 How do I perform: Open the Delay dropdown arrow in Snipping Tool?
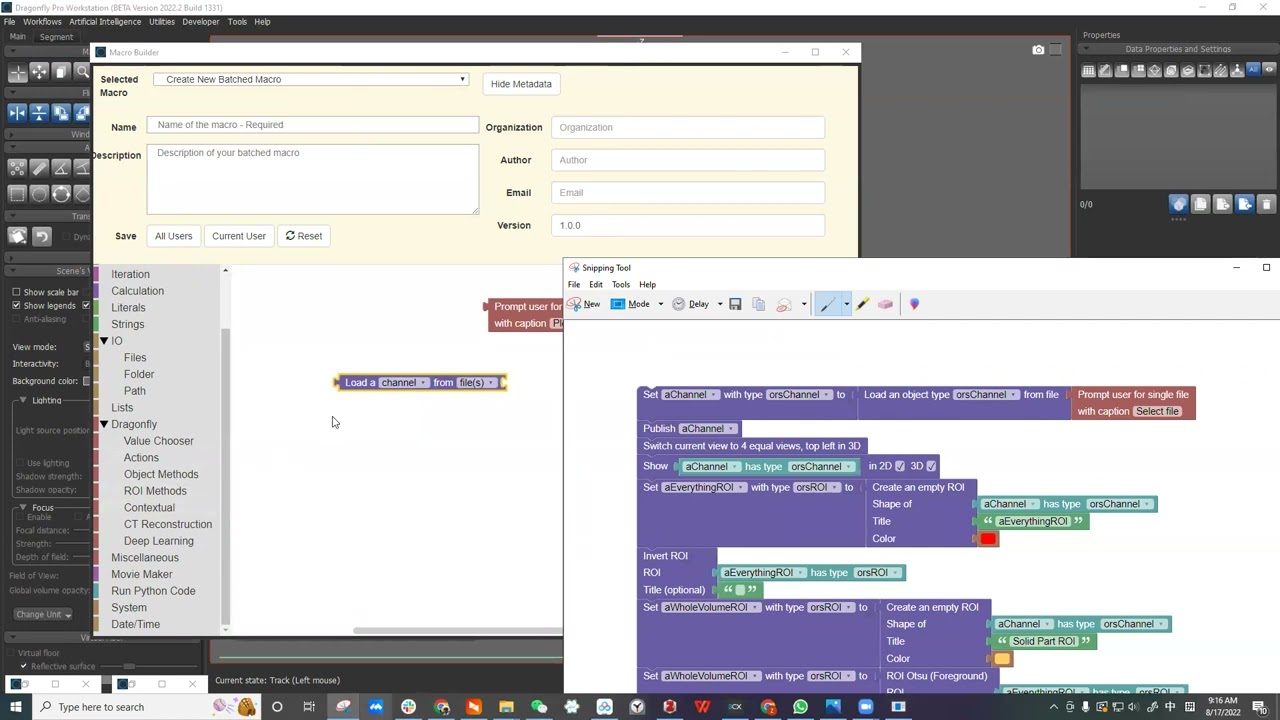[719, 304]
